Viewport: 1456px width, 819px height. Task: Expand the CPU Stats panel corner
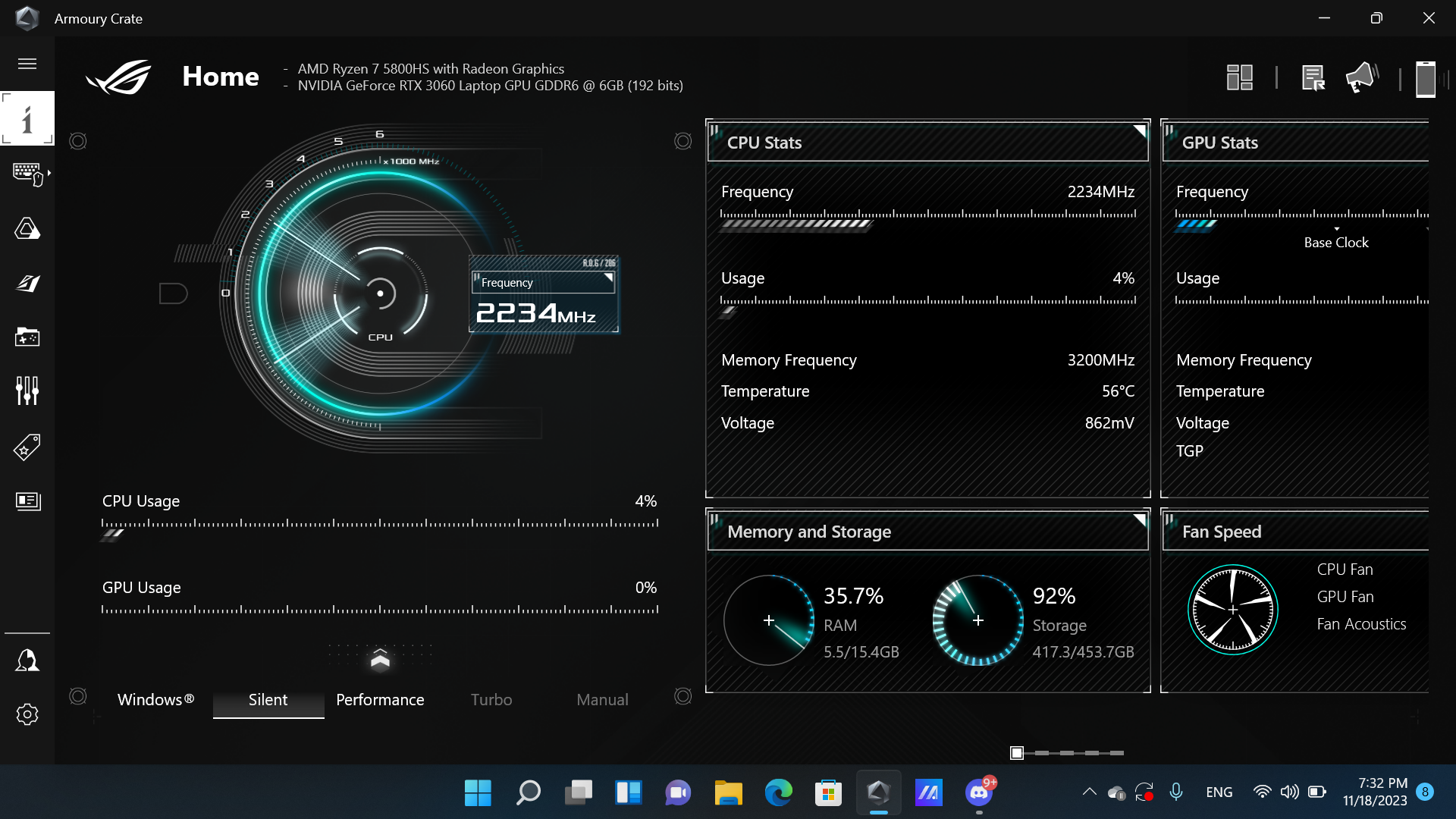pyautogui.click(x=1140, y=130)
